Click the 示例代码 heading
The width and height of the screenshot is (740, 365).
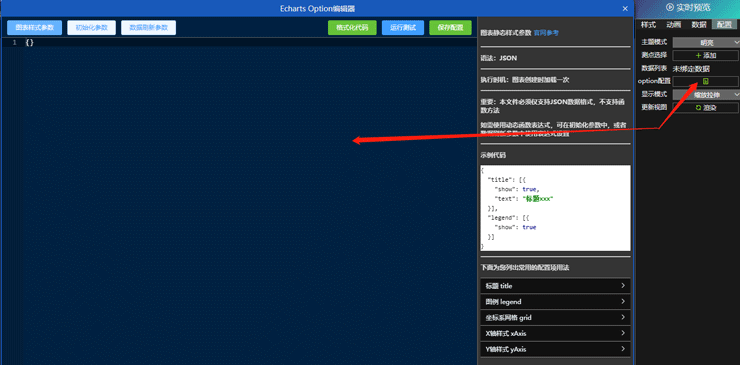point(493,155)
